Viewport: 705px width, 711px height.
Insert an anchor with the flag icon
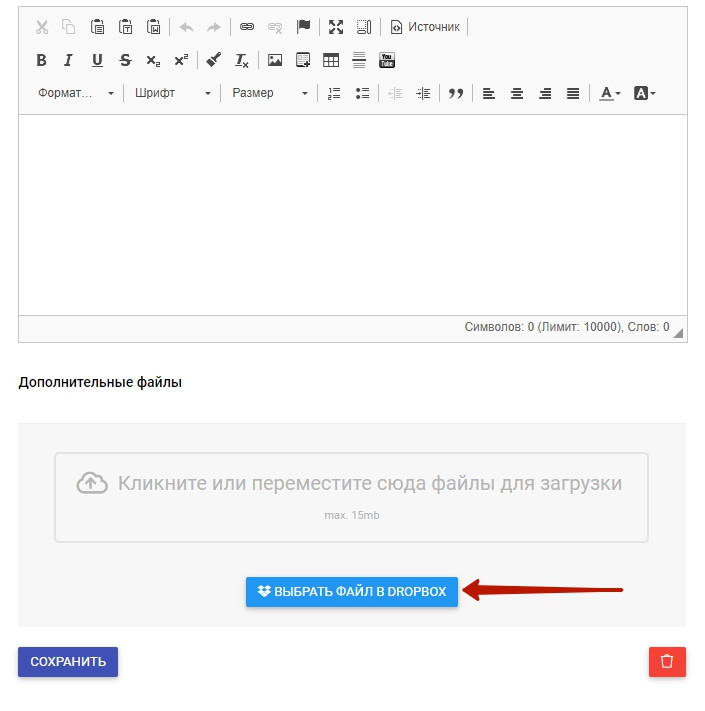coord(303,27)
